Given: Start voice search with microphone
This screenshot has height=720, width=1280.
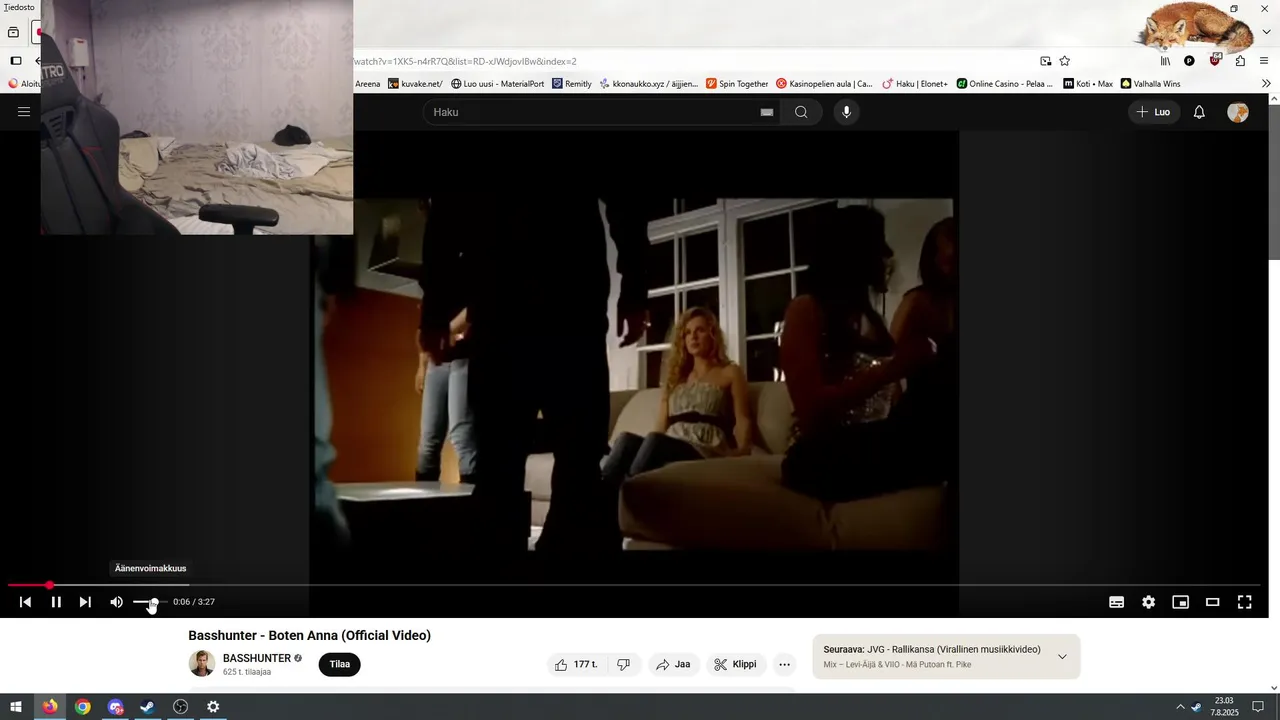Looking at the screenshot, I should 846,112.
